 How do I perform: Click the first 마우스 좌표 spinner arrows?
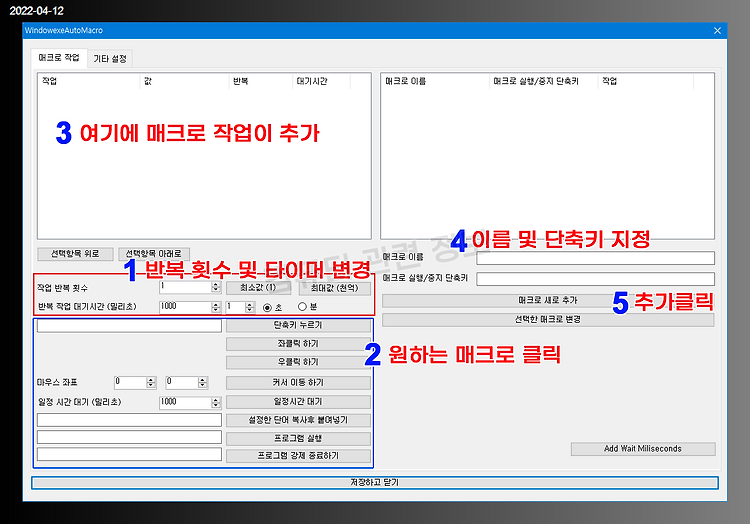pyautogui.click(x=151, y=382)
